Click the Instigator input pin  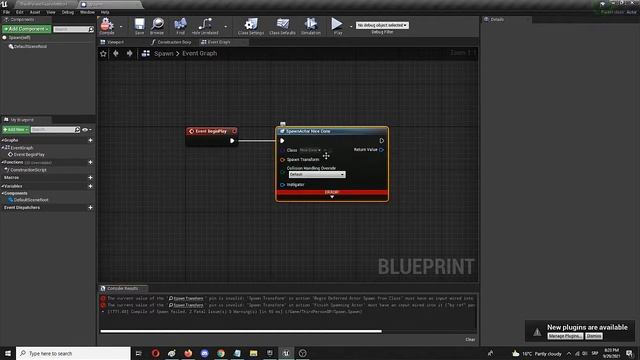(x=282, y=185)
